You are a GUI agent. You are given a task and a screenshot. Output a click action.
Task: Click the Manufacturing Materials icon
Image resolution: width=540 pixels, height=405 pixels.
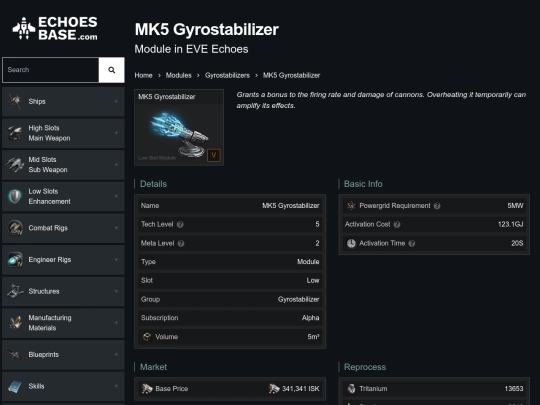(x=15, y=323)
